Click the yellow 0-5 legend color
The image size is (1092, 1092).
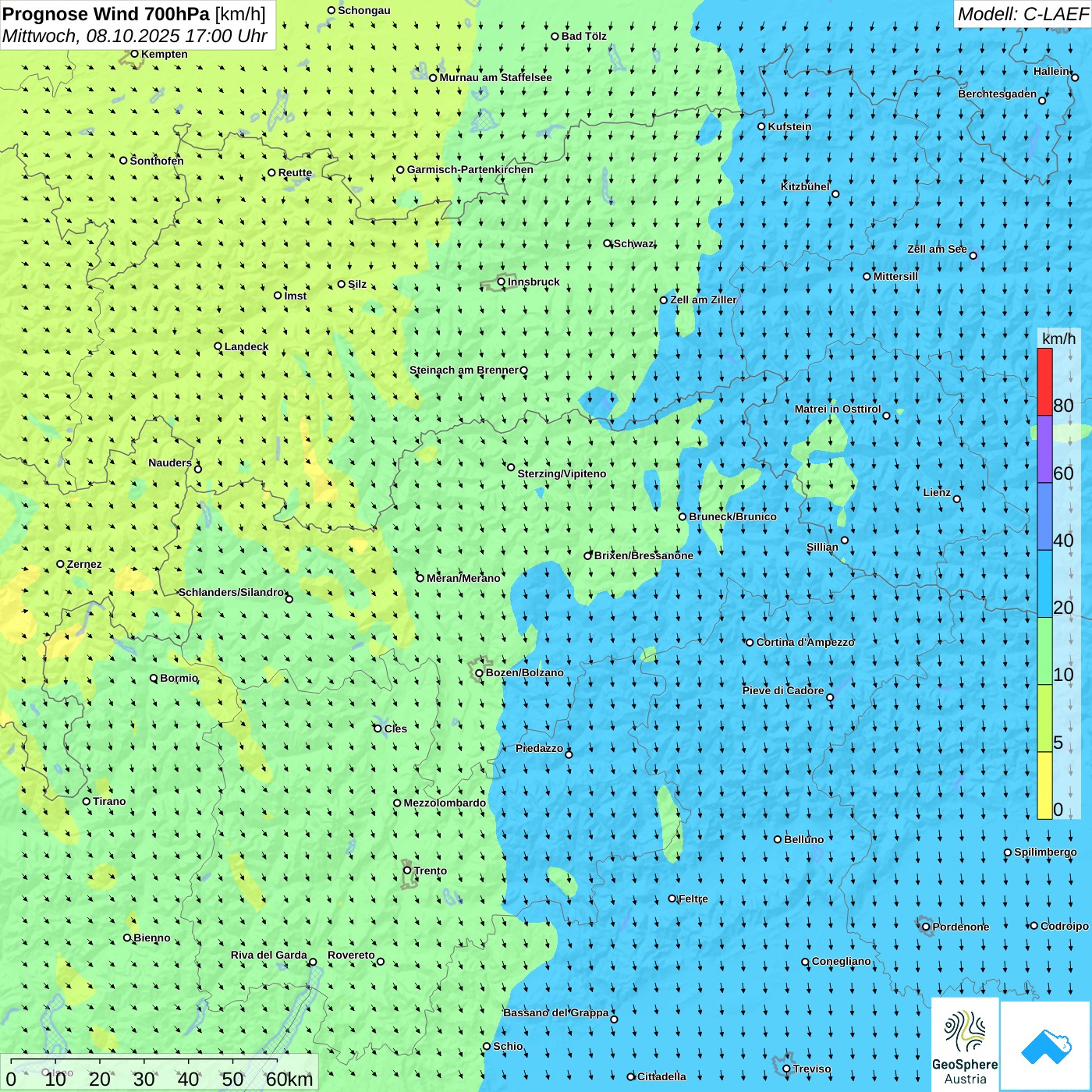pyautogui.click(x=1044, y=785)
